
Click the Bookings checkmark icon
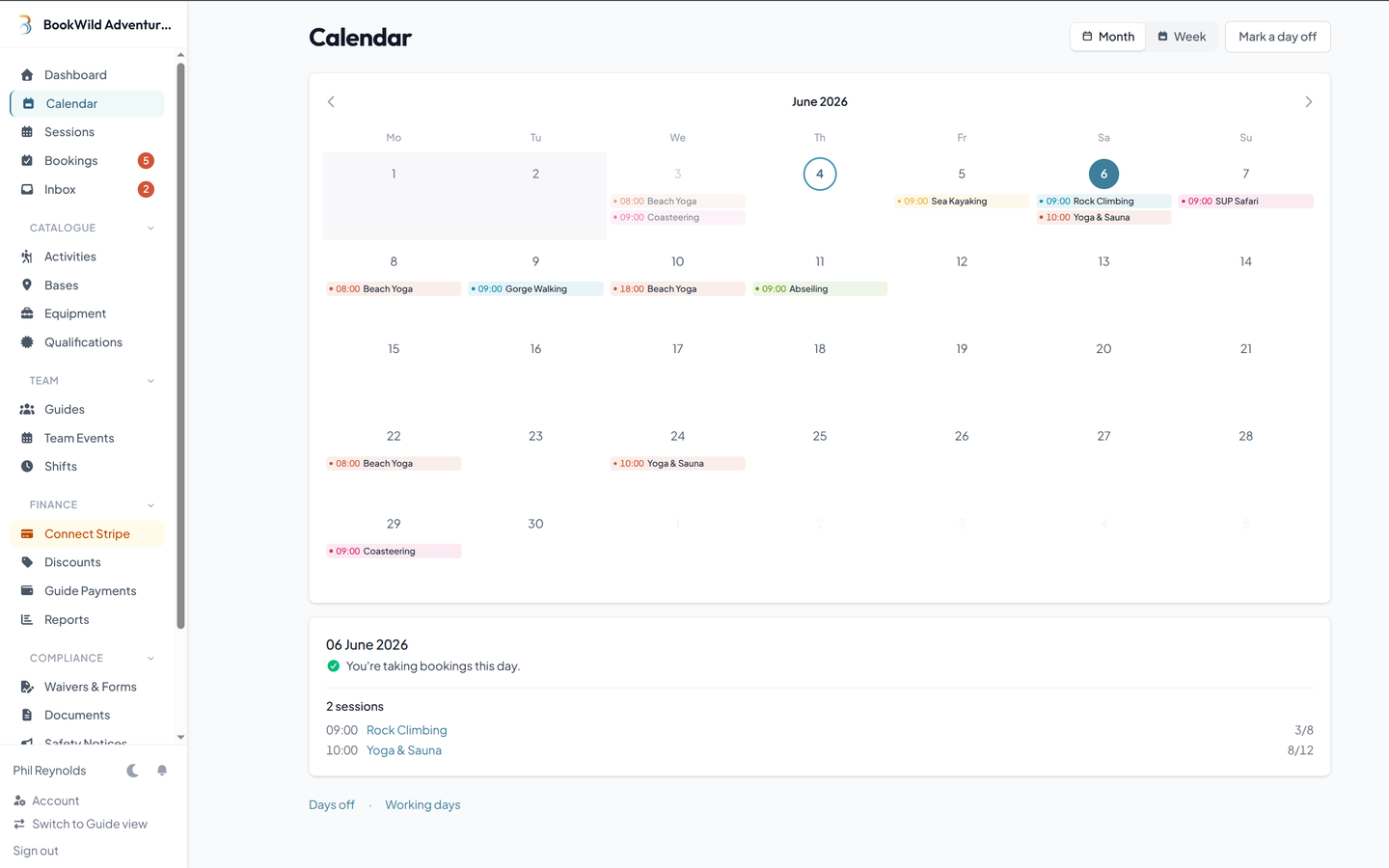[x=27, y=161]
